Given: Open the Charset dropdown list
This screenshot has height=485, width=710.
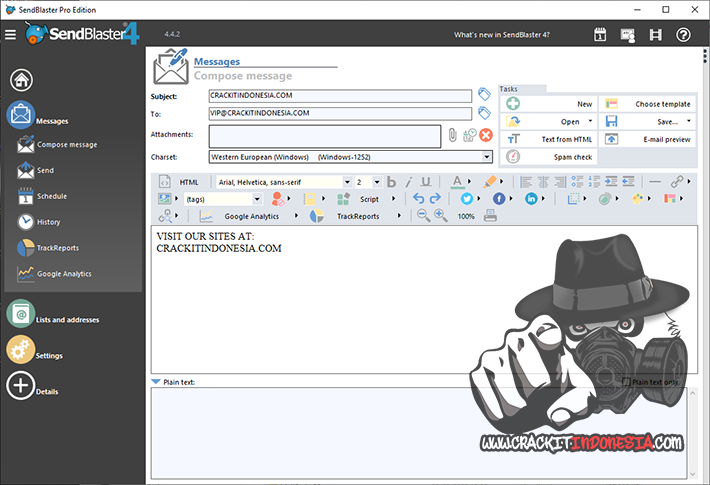Looking at the screenshot, I should 487,157.
